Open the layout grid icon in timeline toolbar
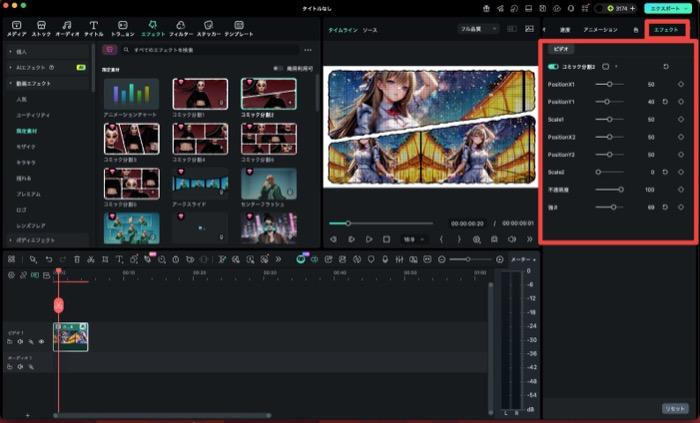The height and width of the screenshot is (423, 700). click(x=12, y=259)
